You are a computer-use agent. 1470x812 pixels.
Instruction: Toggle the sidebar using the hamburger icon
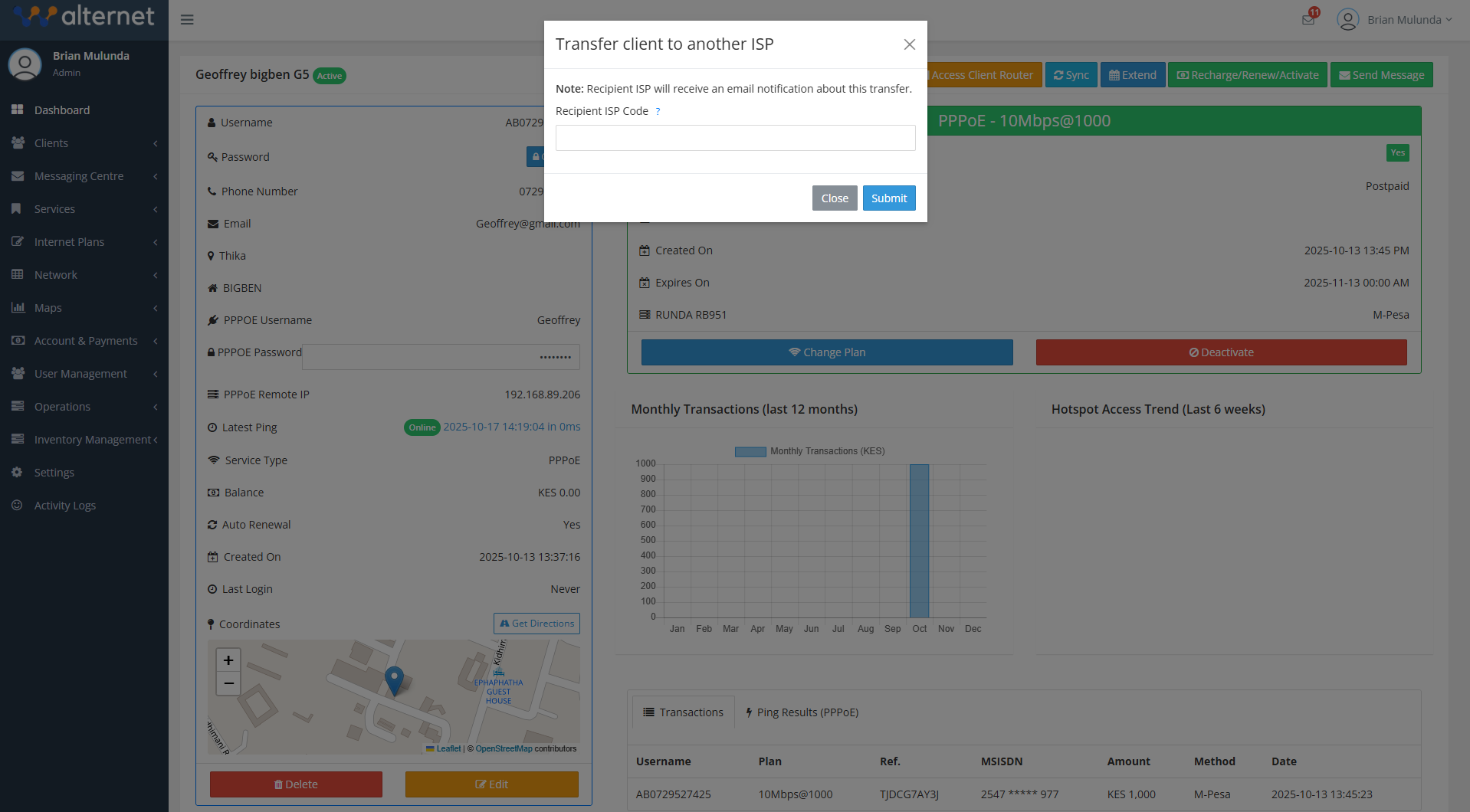186,19
